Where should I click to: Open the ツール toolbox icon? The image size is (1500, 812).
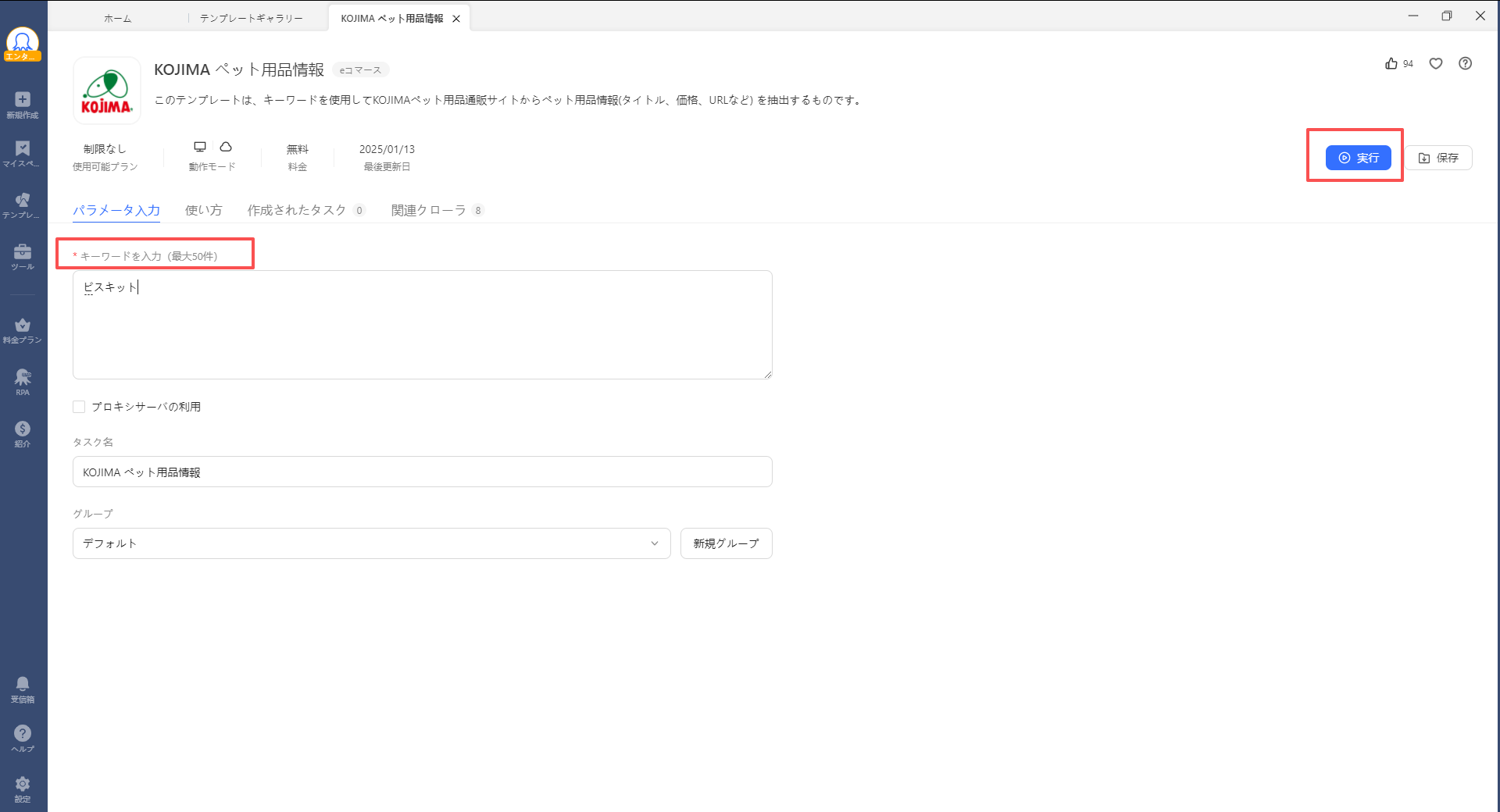coord(23,252)
